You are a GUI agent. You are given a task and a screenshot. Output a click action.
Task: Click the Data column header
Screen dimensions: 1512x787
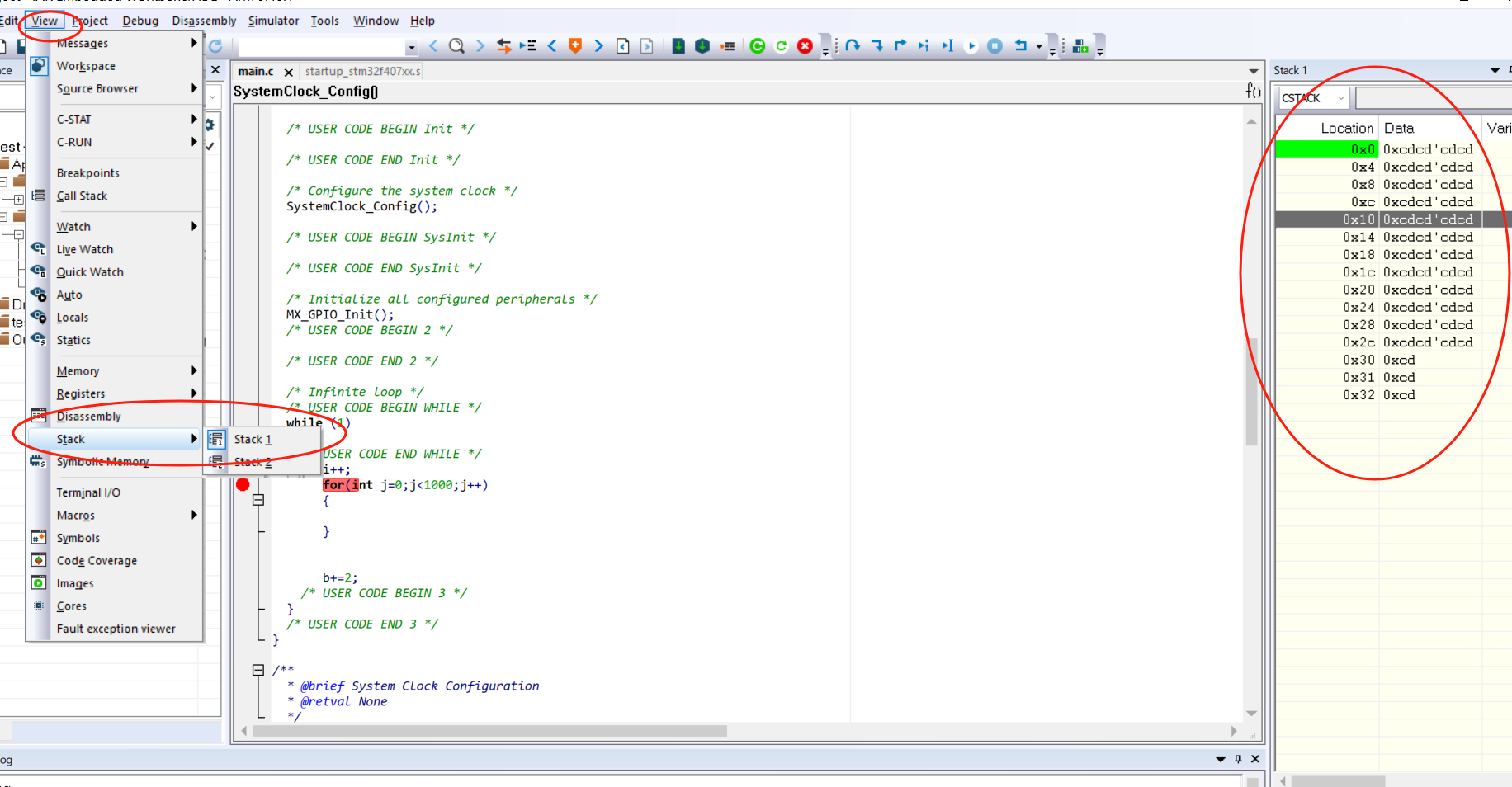1430,128
